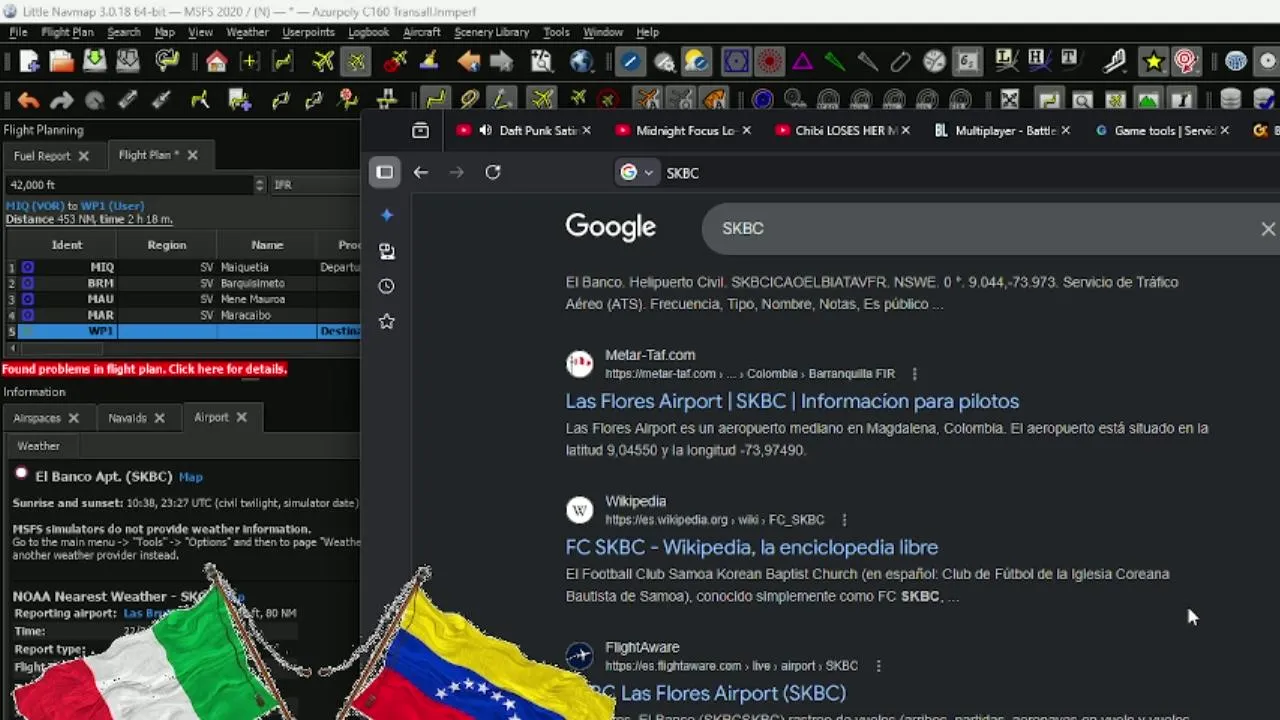Go to home position with the house icon

216,62
